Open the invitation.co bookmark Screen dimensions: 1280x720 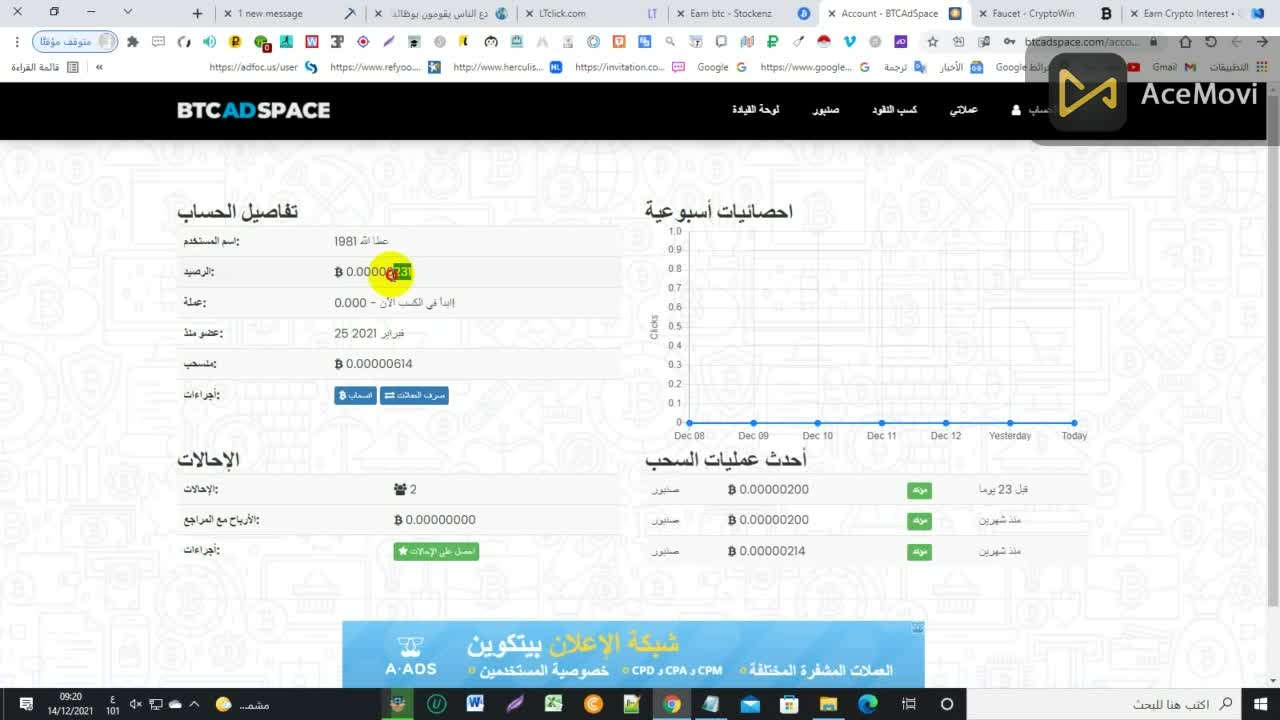tap(630, 67)
